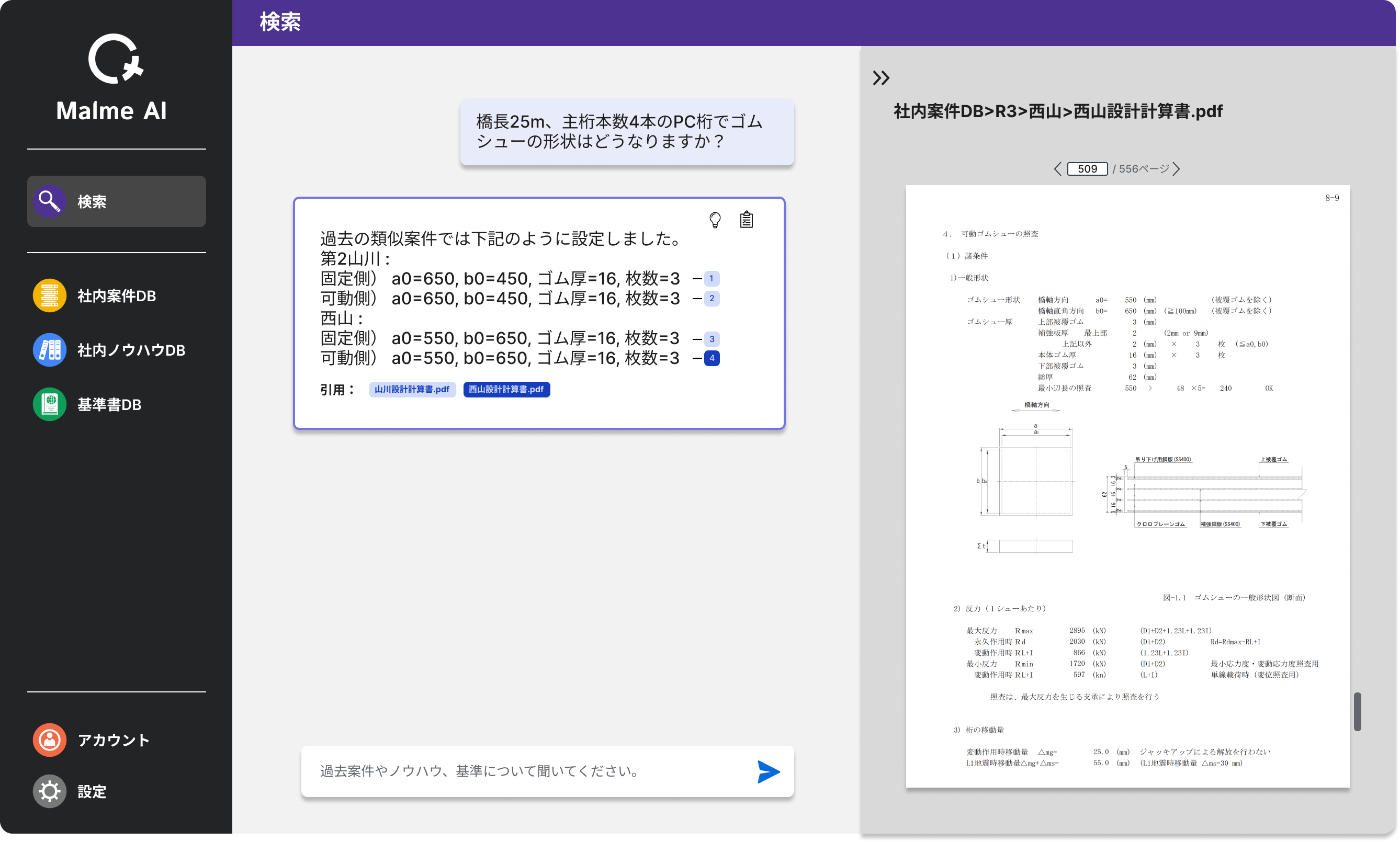Image resolution: width=1400 pixels, height=842 pixels.
Task: Click the PDF viewer vertical scrollbar thumb
Action: (1357, 711)
